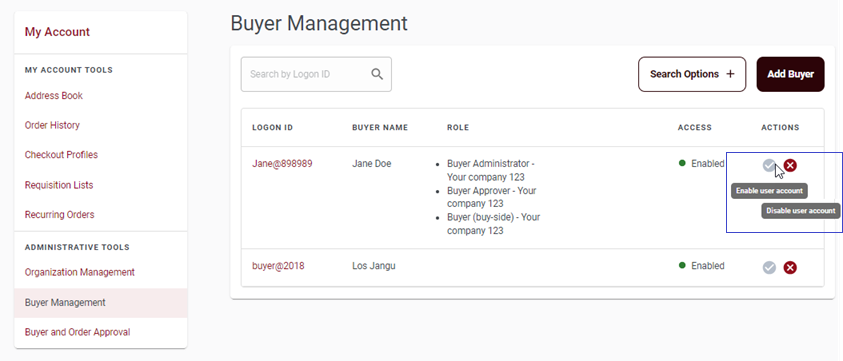Open Requisition Lists
Image resolution: width=843 pixels, height=361 pixels.
pos(59,185)
